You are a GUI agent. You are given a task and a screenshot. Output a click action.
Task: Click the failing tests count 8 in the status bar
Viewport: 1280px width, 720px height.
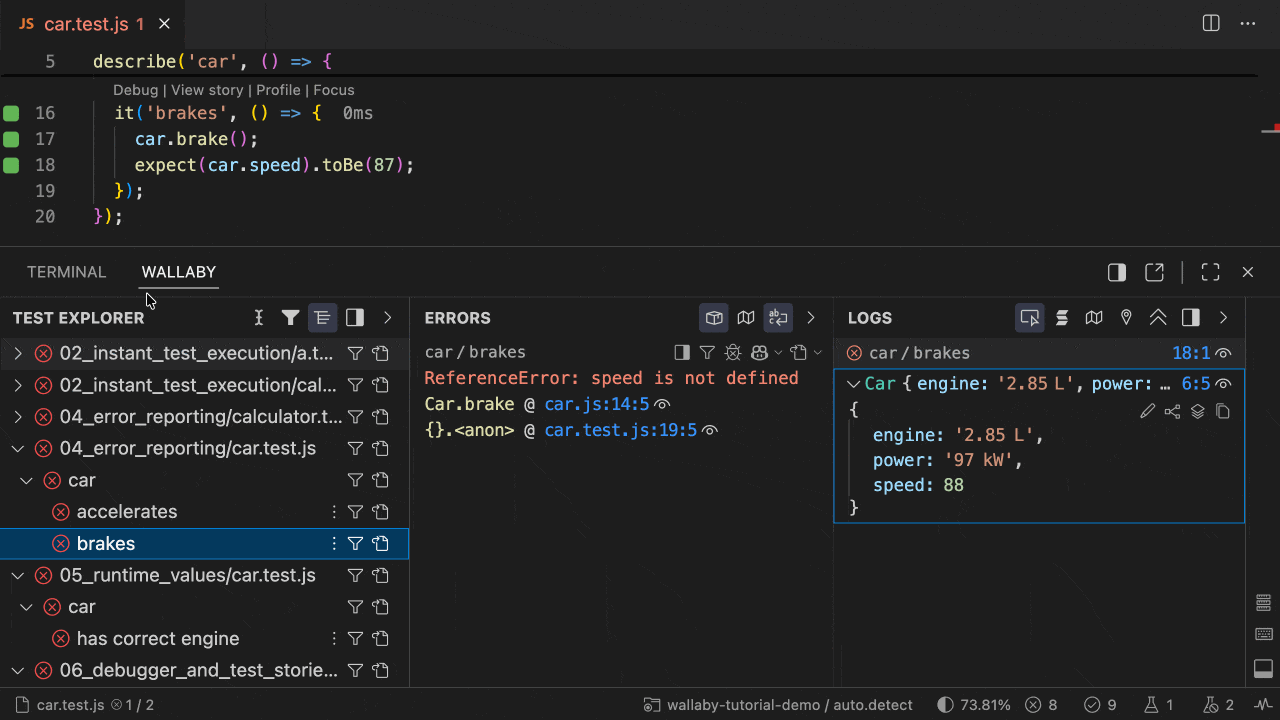click(1041, 705)
